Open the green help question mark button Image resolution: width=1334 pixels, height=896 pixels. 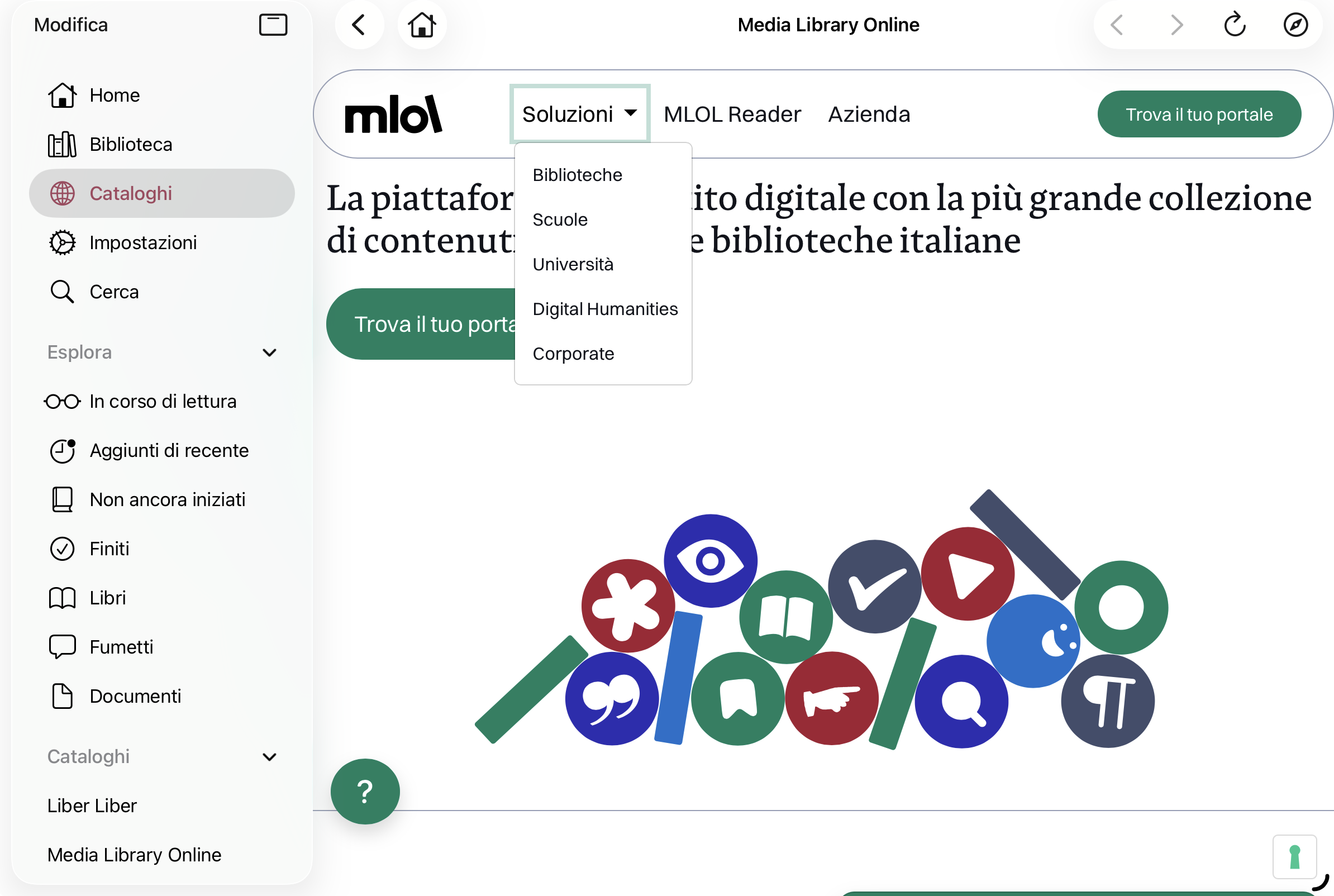(365, 792)
